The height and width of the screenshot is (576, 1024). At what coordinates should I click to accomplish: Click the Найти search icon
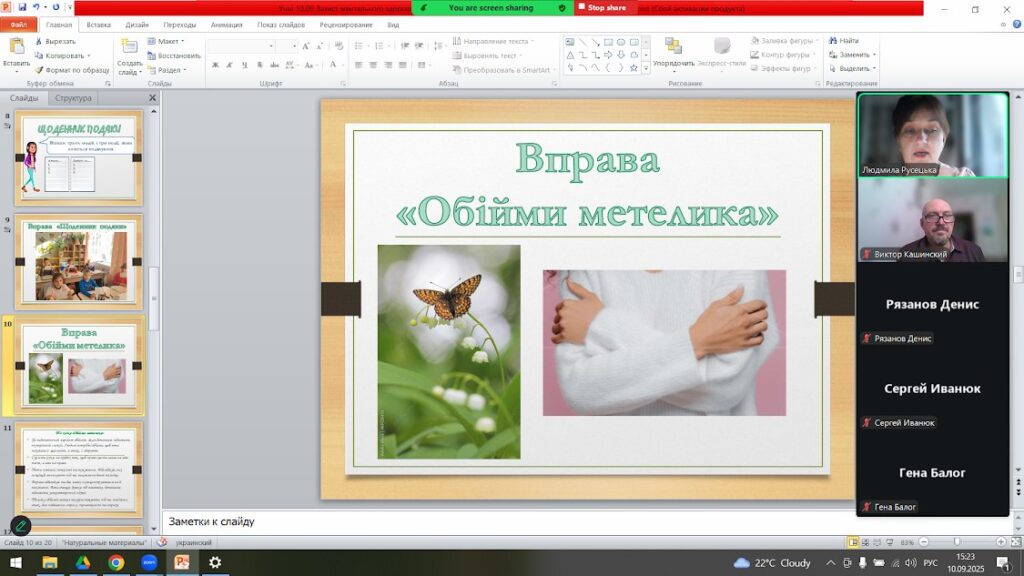pos(833,40)
